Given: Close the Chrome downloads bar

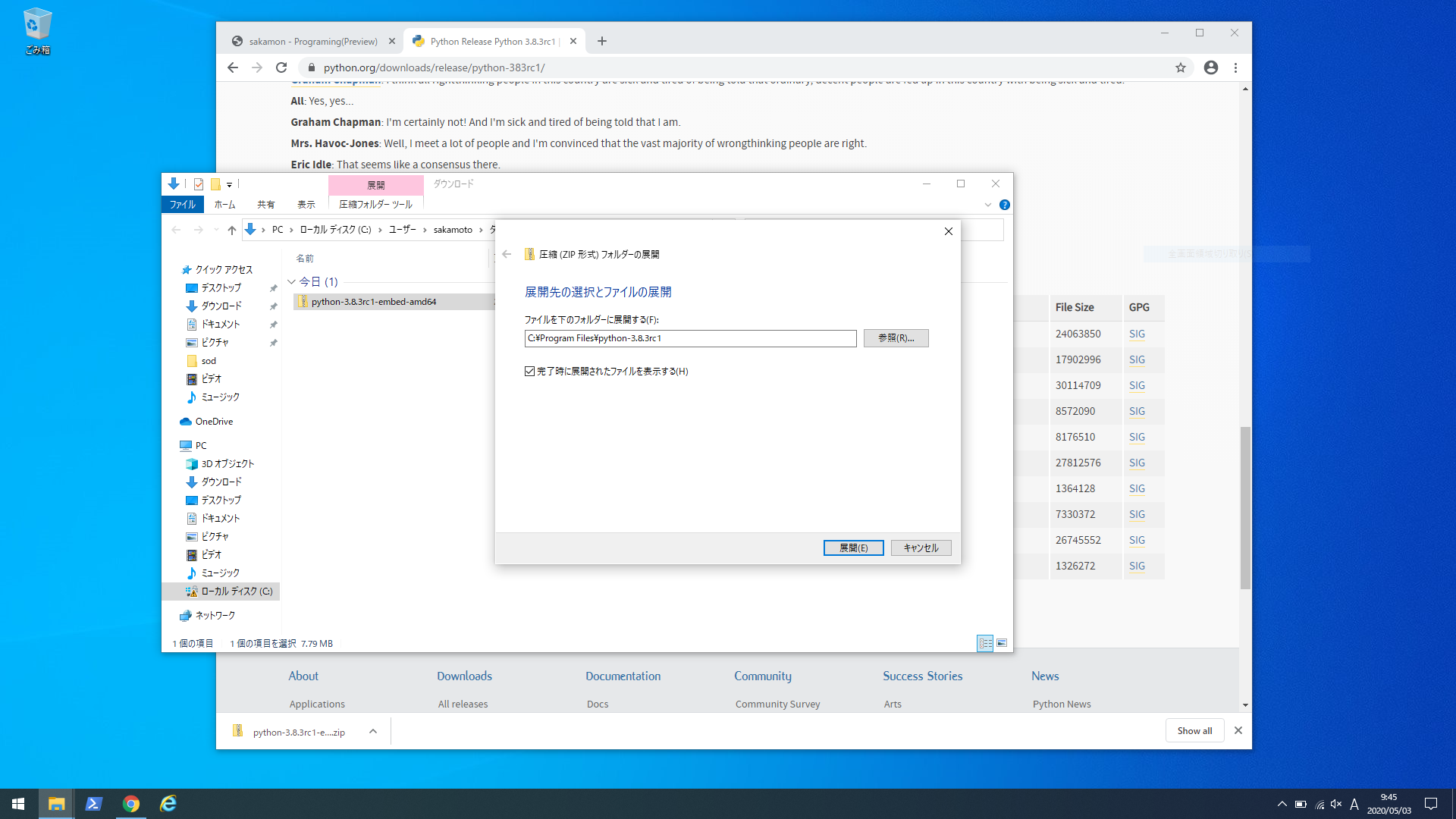Looking at the screenshot, I should point(1238,730).
